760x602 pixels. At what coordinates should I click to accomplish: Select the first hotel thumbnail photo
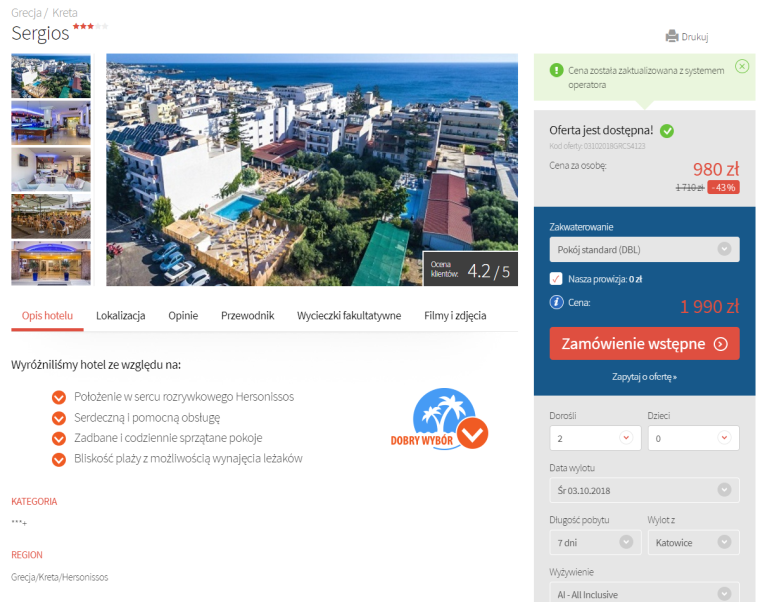(x=51, y=75)
